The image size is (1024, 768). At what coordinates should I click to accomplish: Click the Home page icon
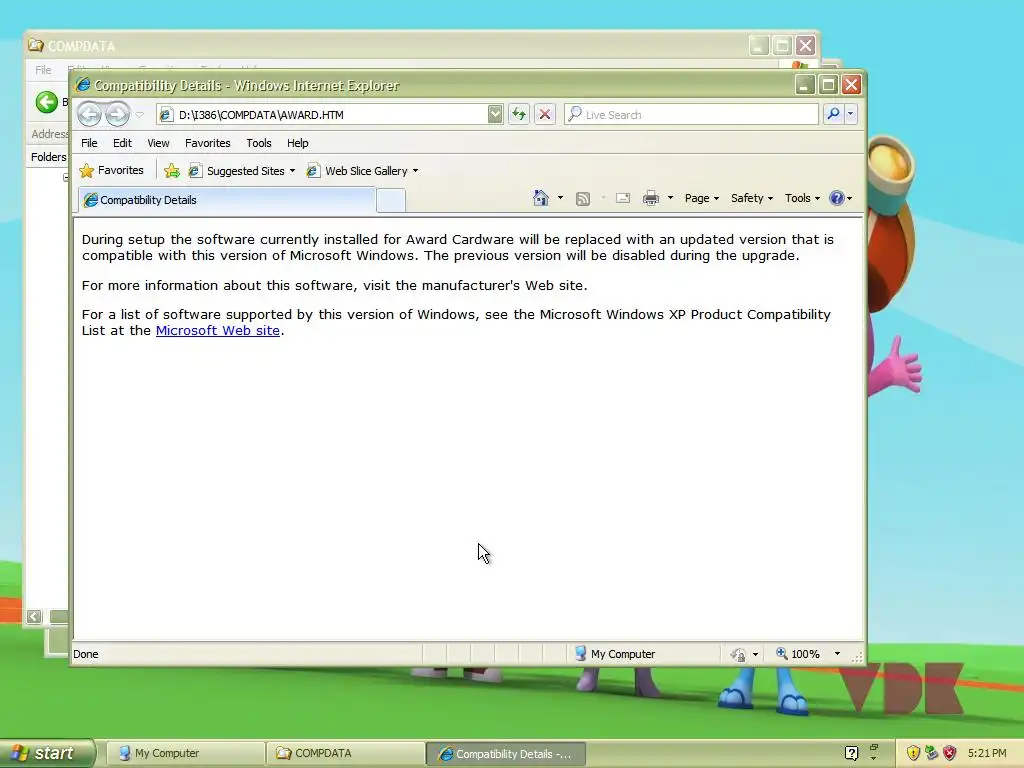click(541, 198)
